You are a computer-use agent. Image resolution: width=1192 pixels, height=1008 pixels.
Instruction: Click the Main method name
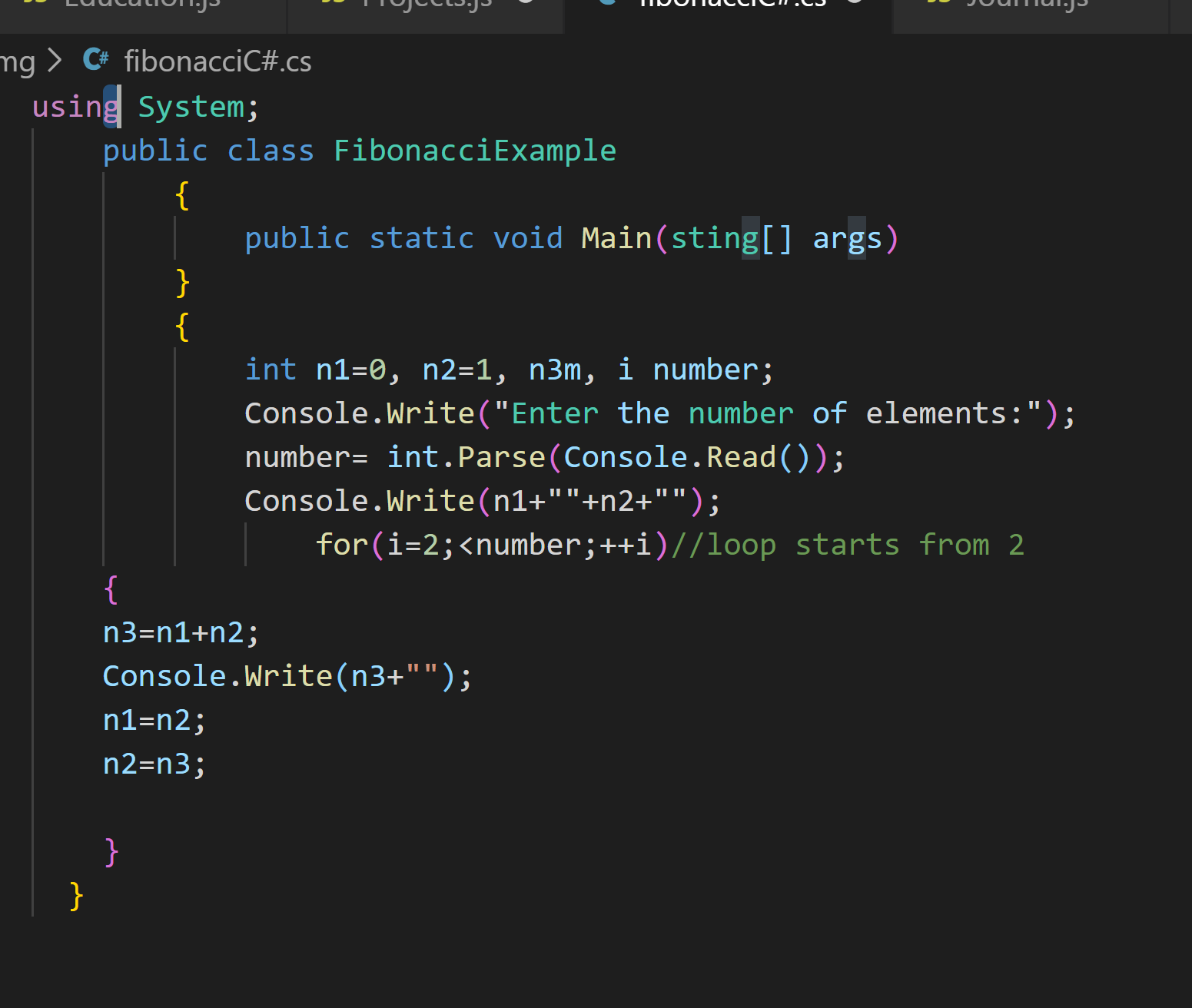click(x=616, y=238)
